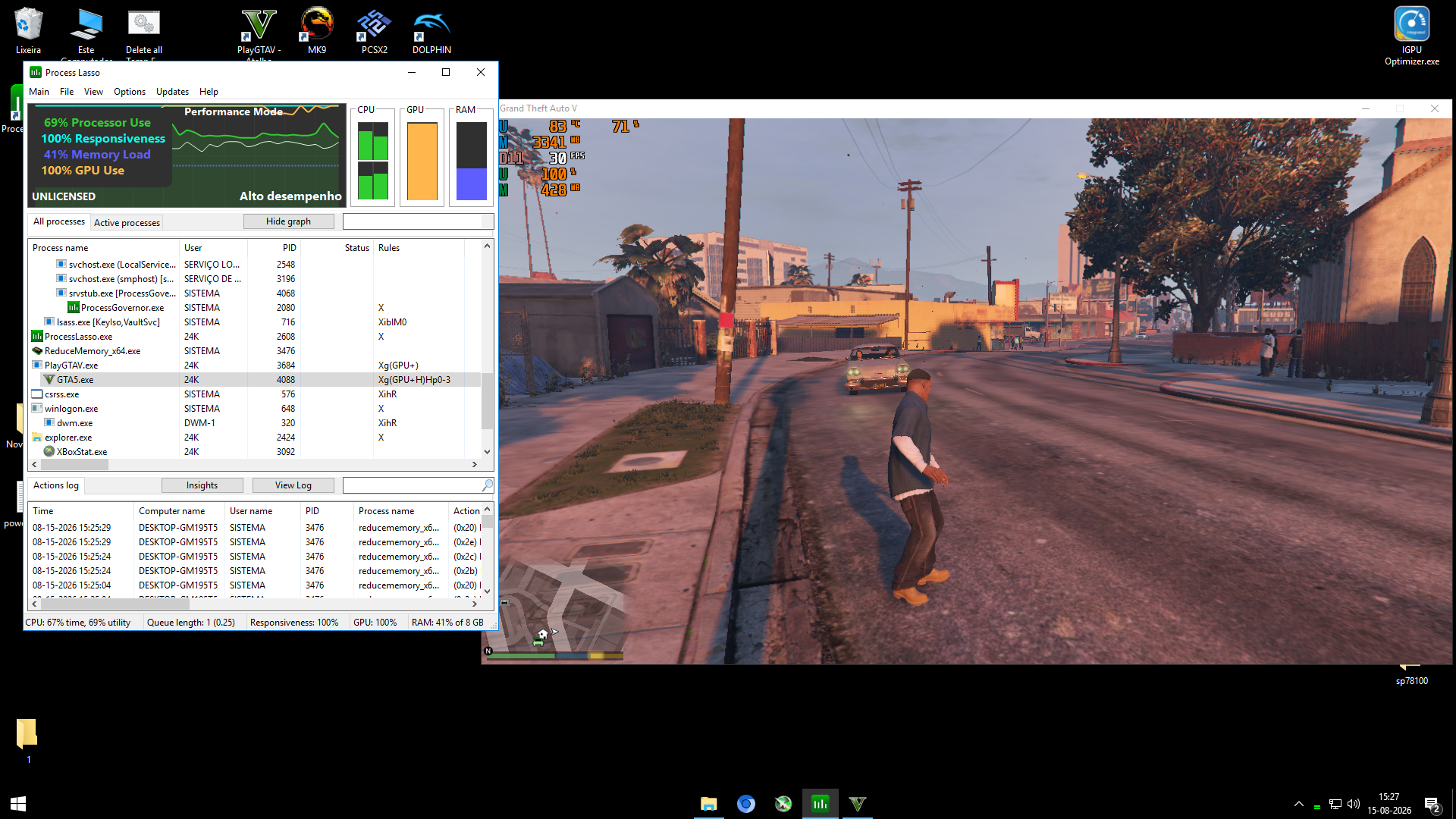The width and height of the screenshot is (1456, 819).
Task: Click the View Log button
Action: pyautogui.click(x=293, y=485)
